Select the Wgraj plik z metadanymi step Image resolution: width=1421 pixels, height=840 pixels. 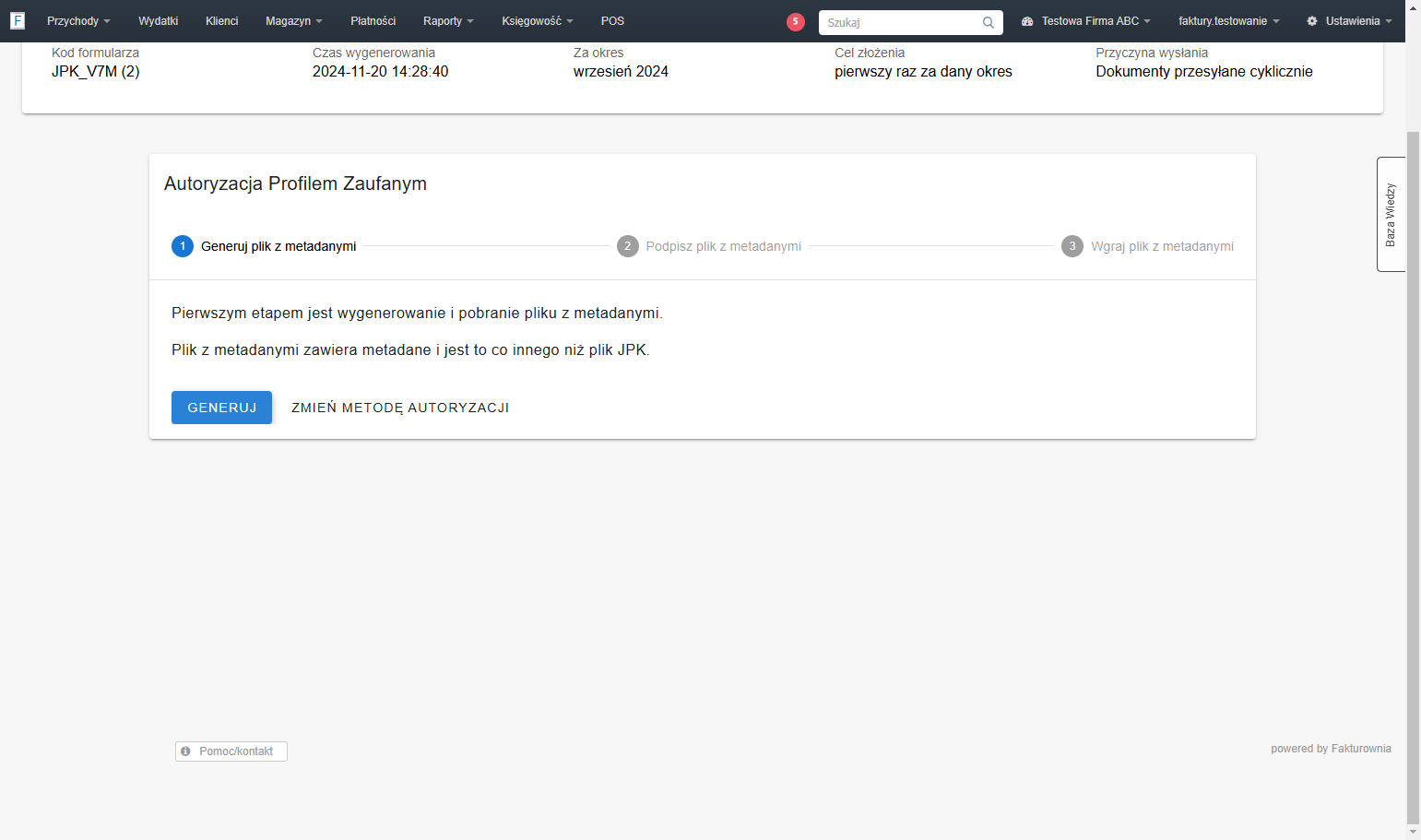pos(1148,246)
